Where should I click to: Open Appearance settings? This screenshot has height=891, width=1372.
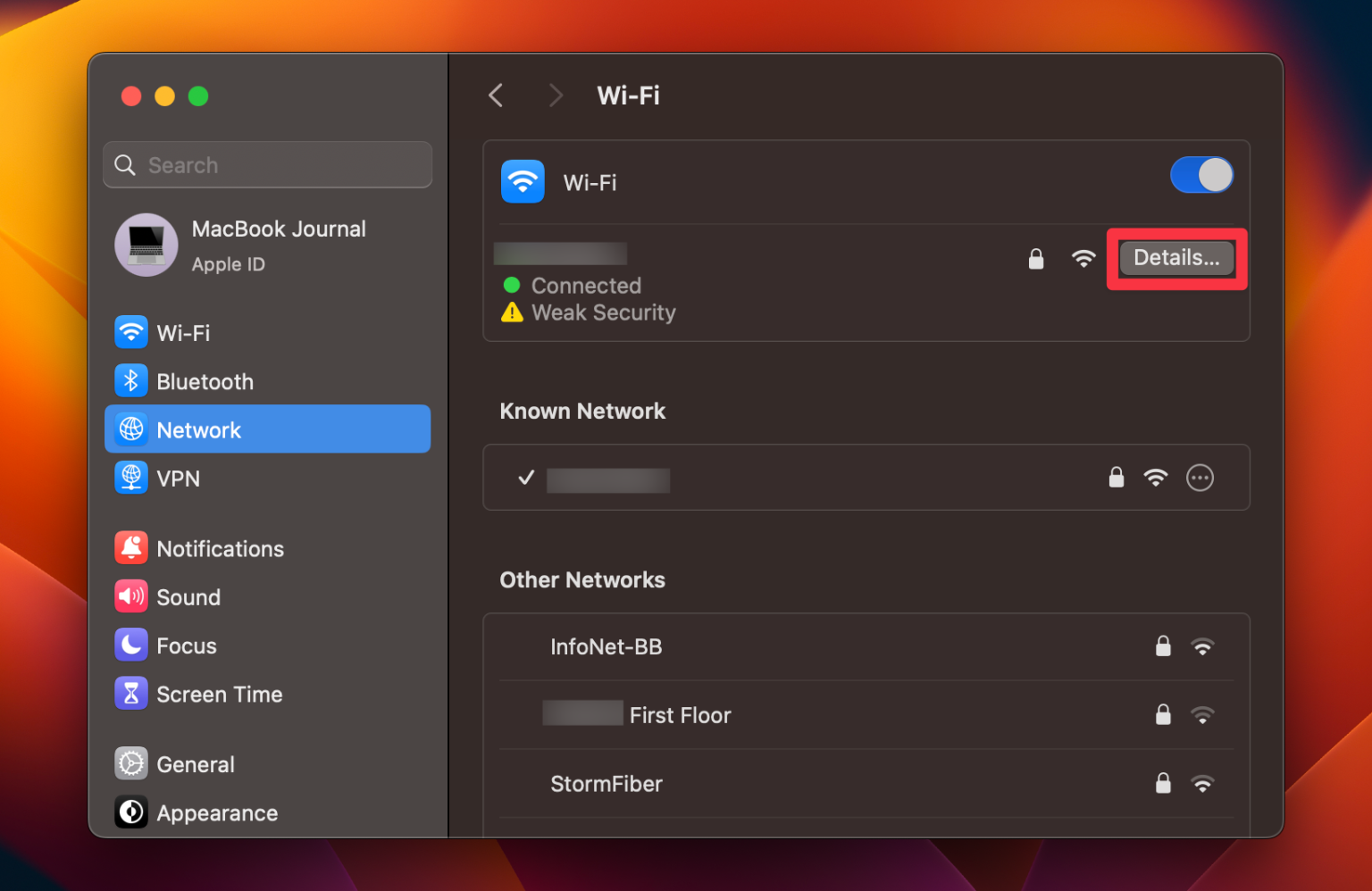pos(217,812)
